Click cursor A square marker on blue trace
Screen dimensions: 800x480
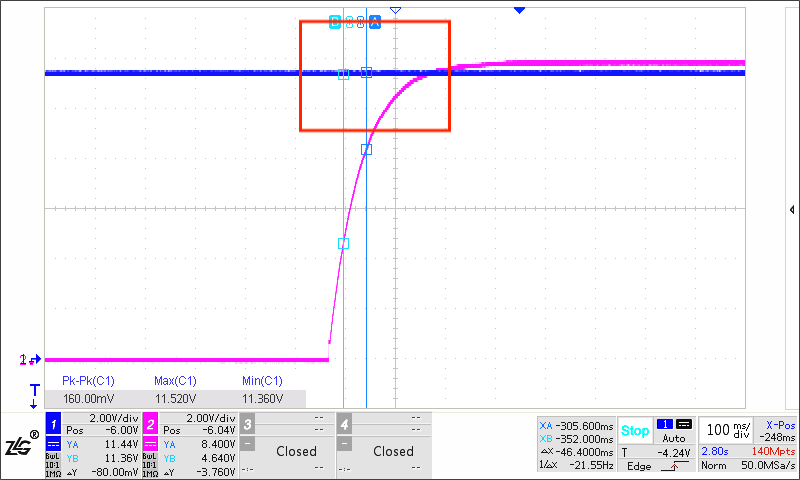[366, 72]
